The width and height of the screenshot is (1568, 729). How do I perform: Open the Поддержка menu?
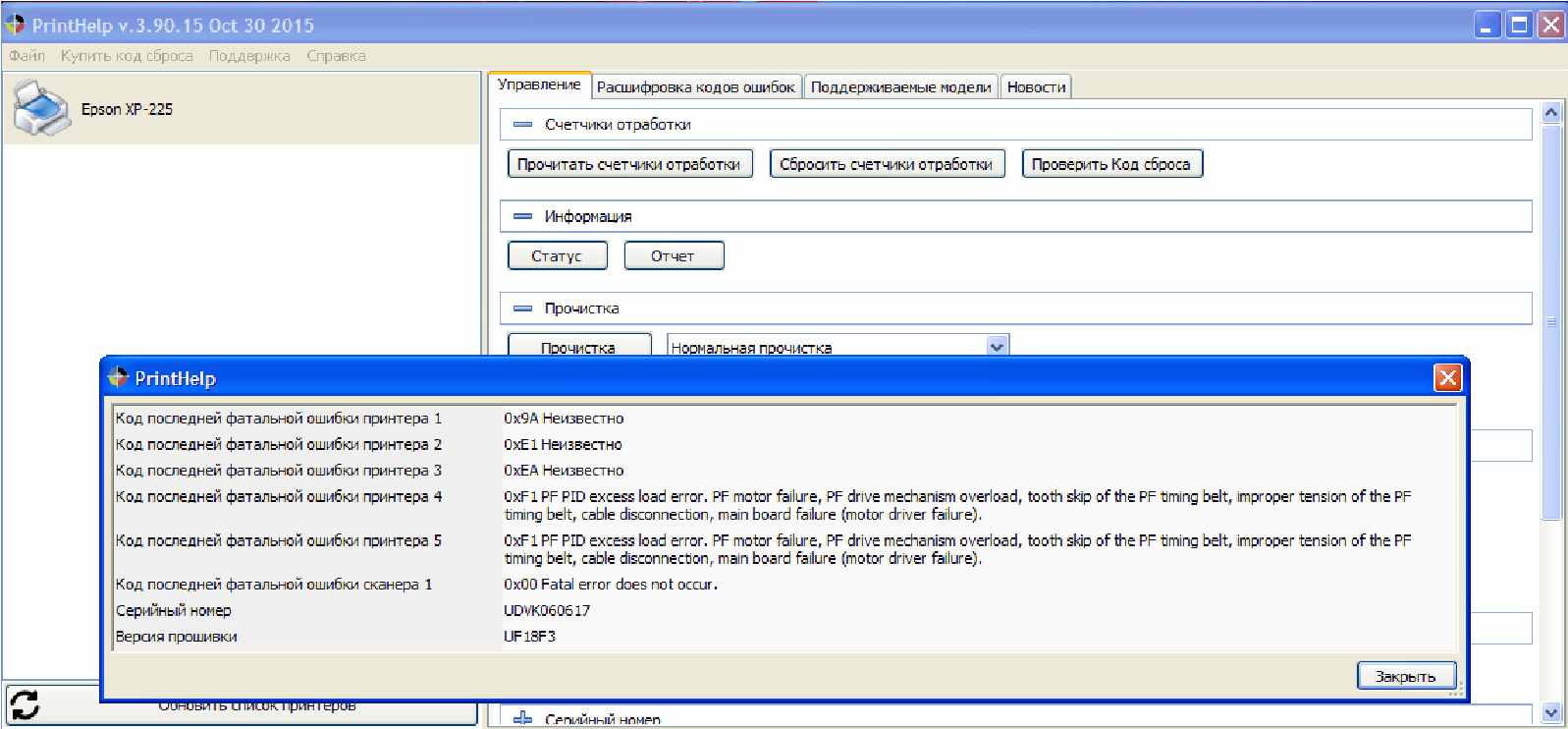249,56
